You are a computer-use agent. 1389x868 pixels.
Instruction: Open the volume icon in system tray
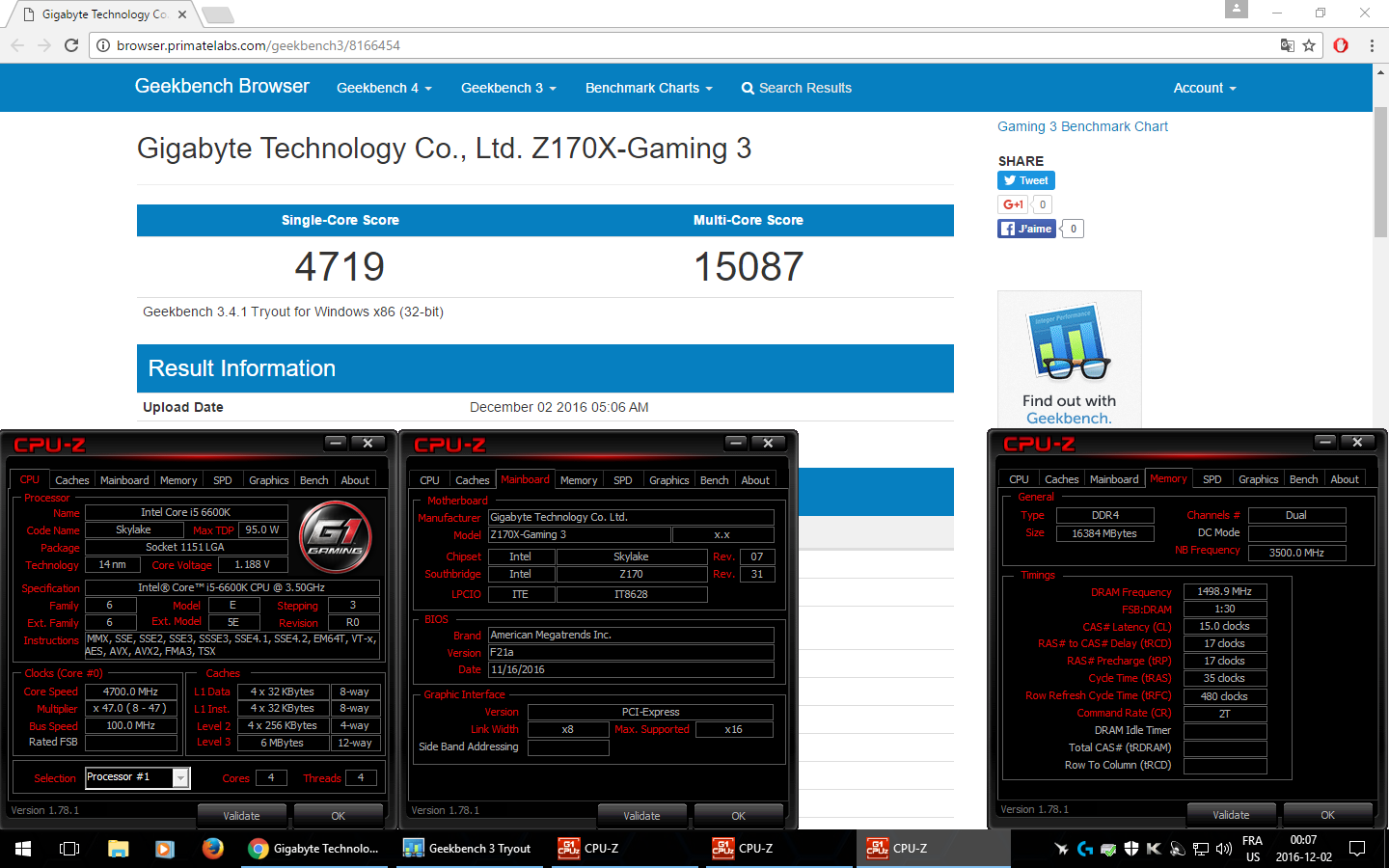[x=1224, y=849]
